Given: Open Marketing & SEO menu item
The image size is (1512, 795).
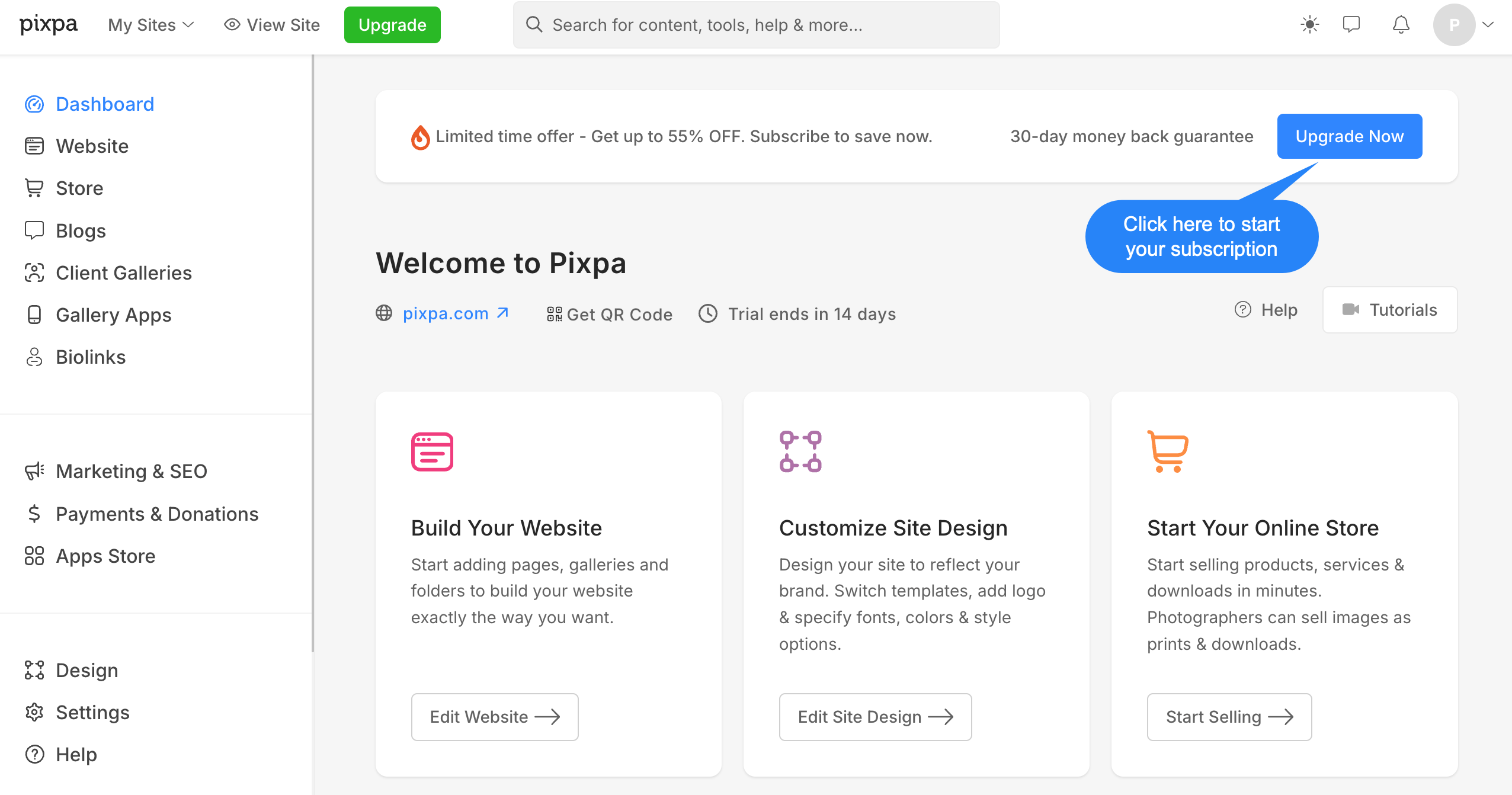Looking at the screenshot, I should 131,472.
